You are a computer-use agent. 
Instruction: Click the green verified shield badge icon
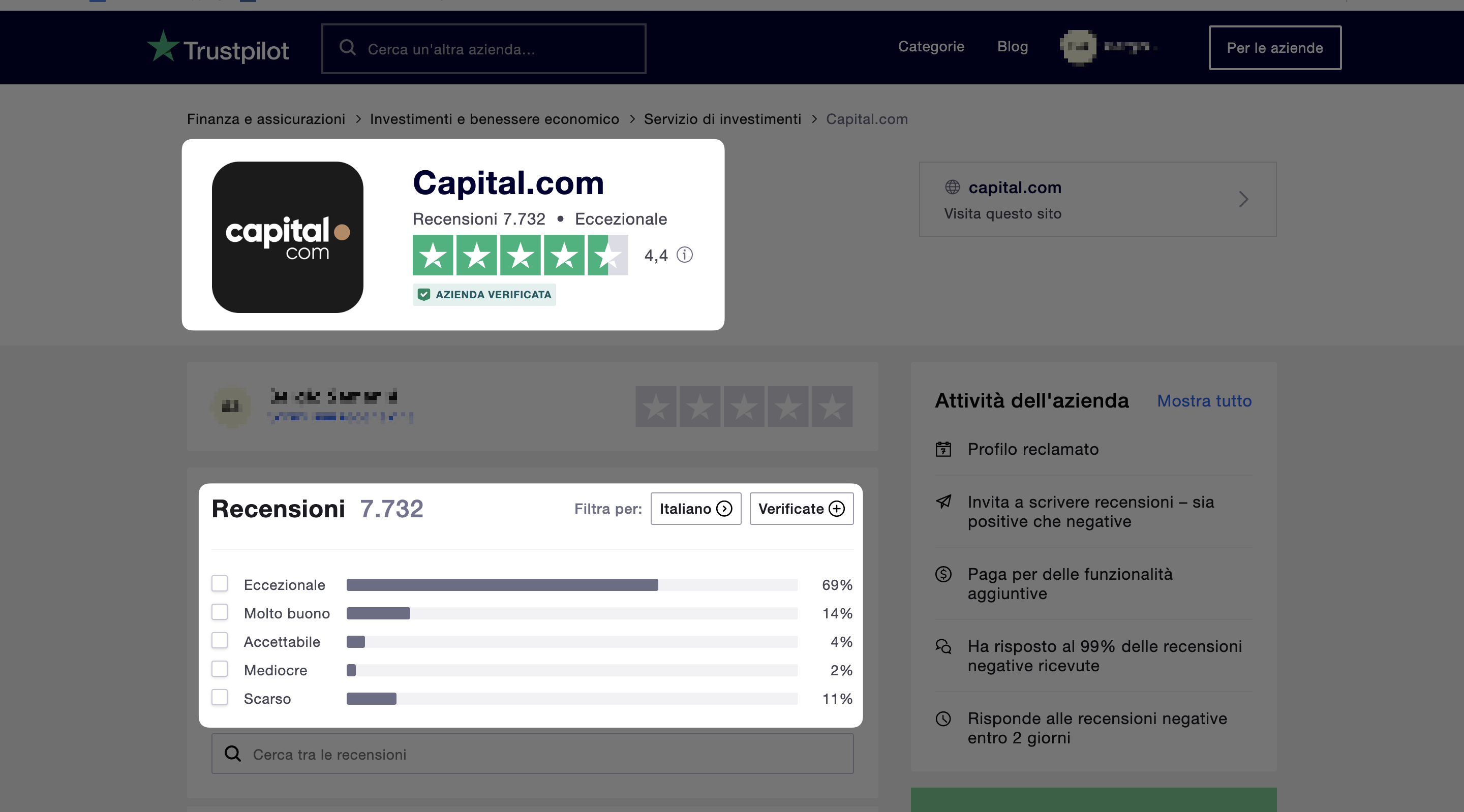pos(423,294)
